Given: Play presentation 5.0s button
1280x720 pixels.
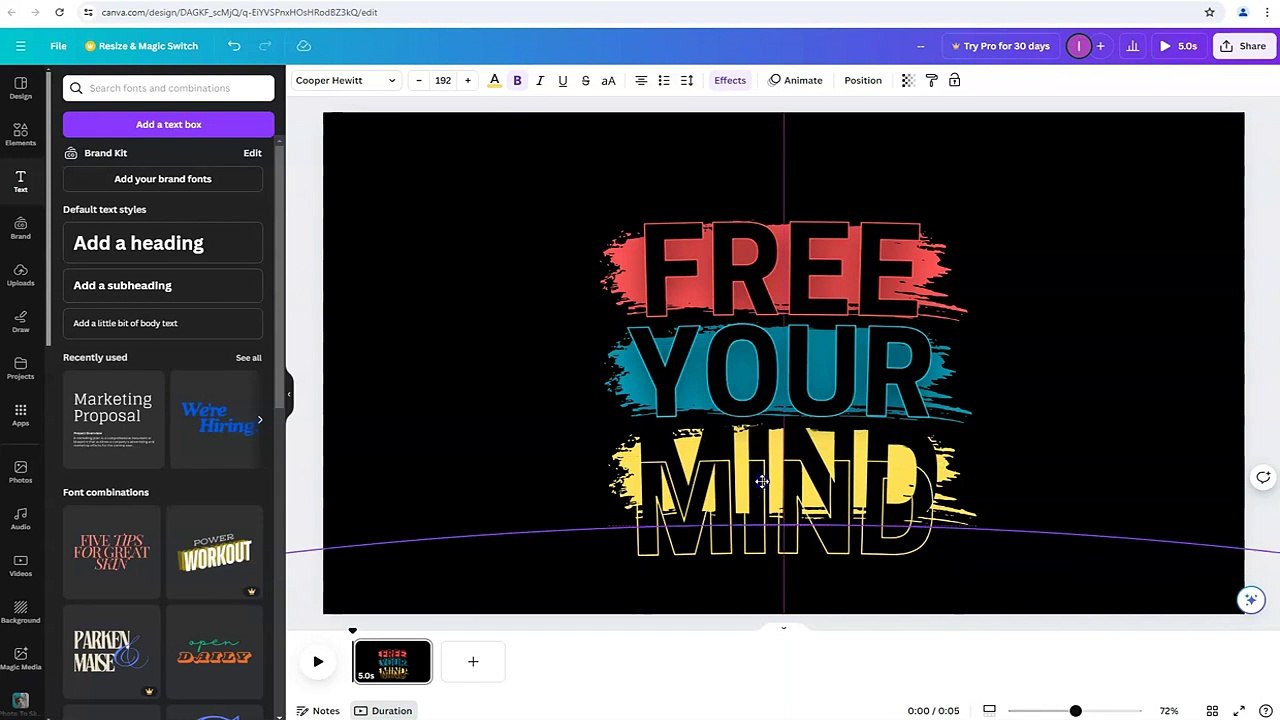Looking at the screenshot, I should (x=1178, y=46).
